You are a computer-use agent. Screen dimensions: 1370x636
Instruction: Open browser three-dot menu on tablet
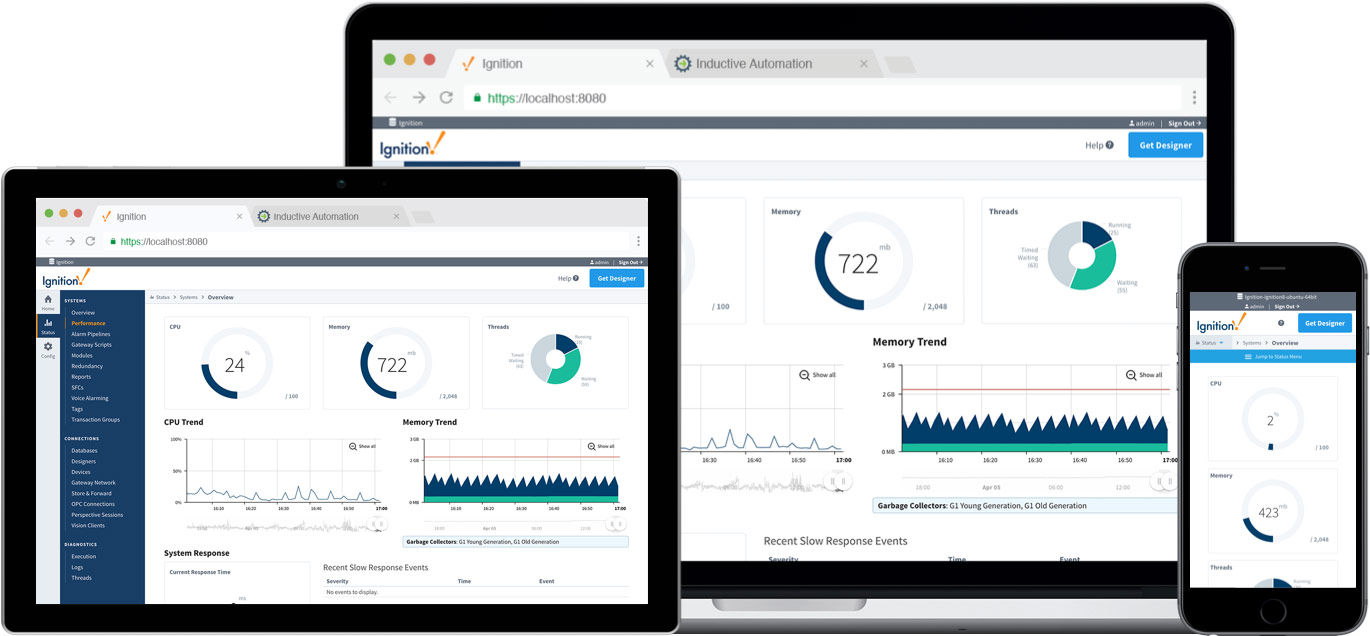pyautogui.click(x=638, y=241)
